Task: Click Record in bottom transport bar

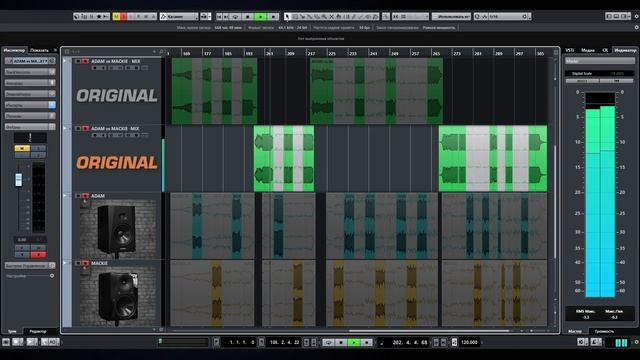Action: (x=366, y=342)
